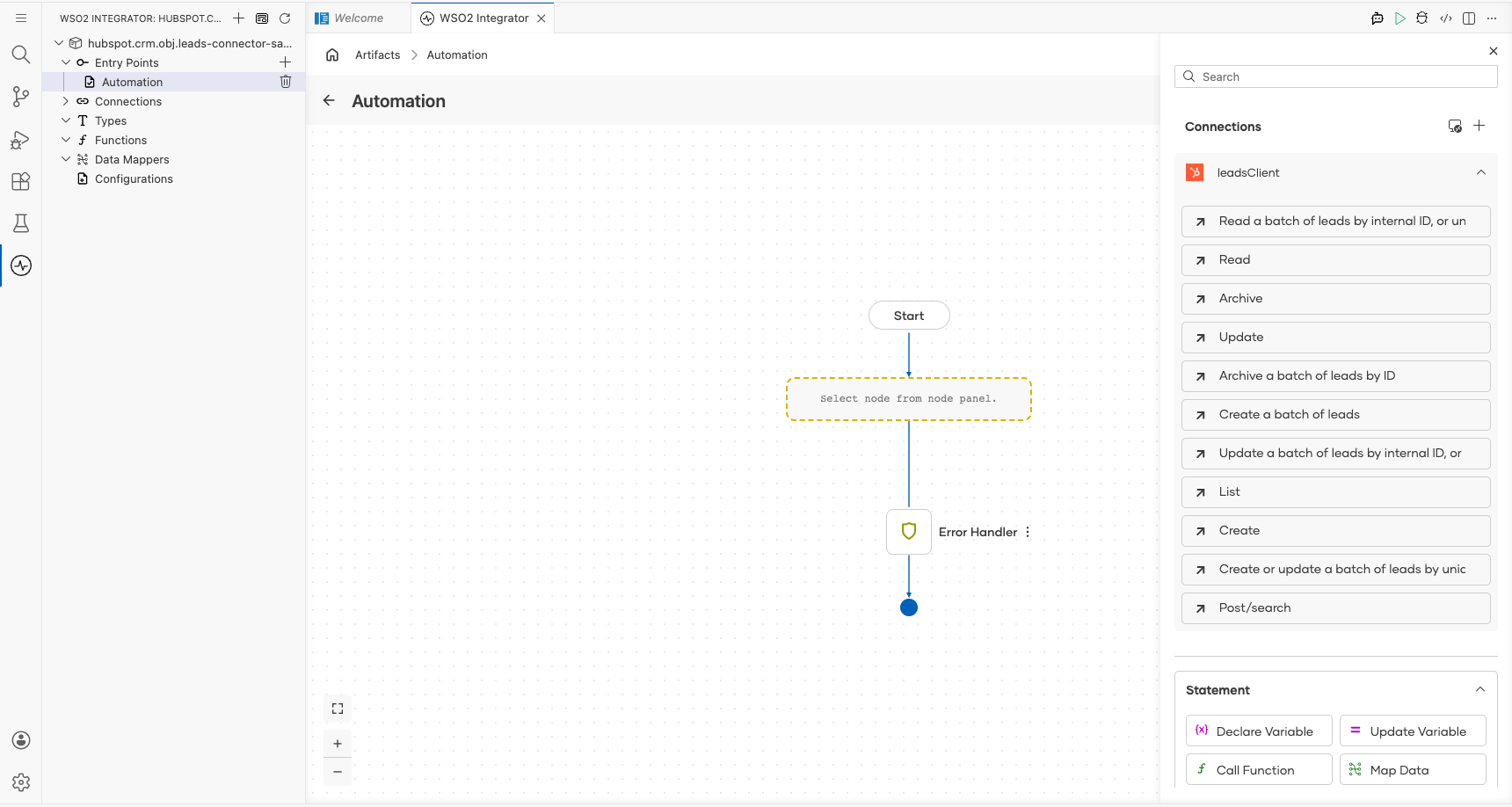
Task: Open WSO2 Integrator activity bar icon
Action: [21, 265]
